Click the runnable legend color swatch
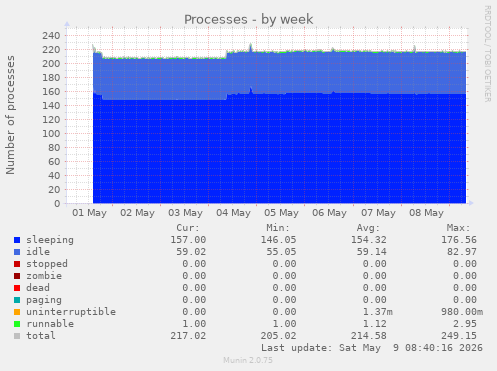 pyautogui.click(x=17, y=324)
